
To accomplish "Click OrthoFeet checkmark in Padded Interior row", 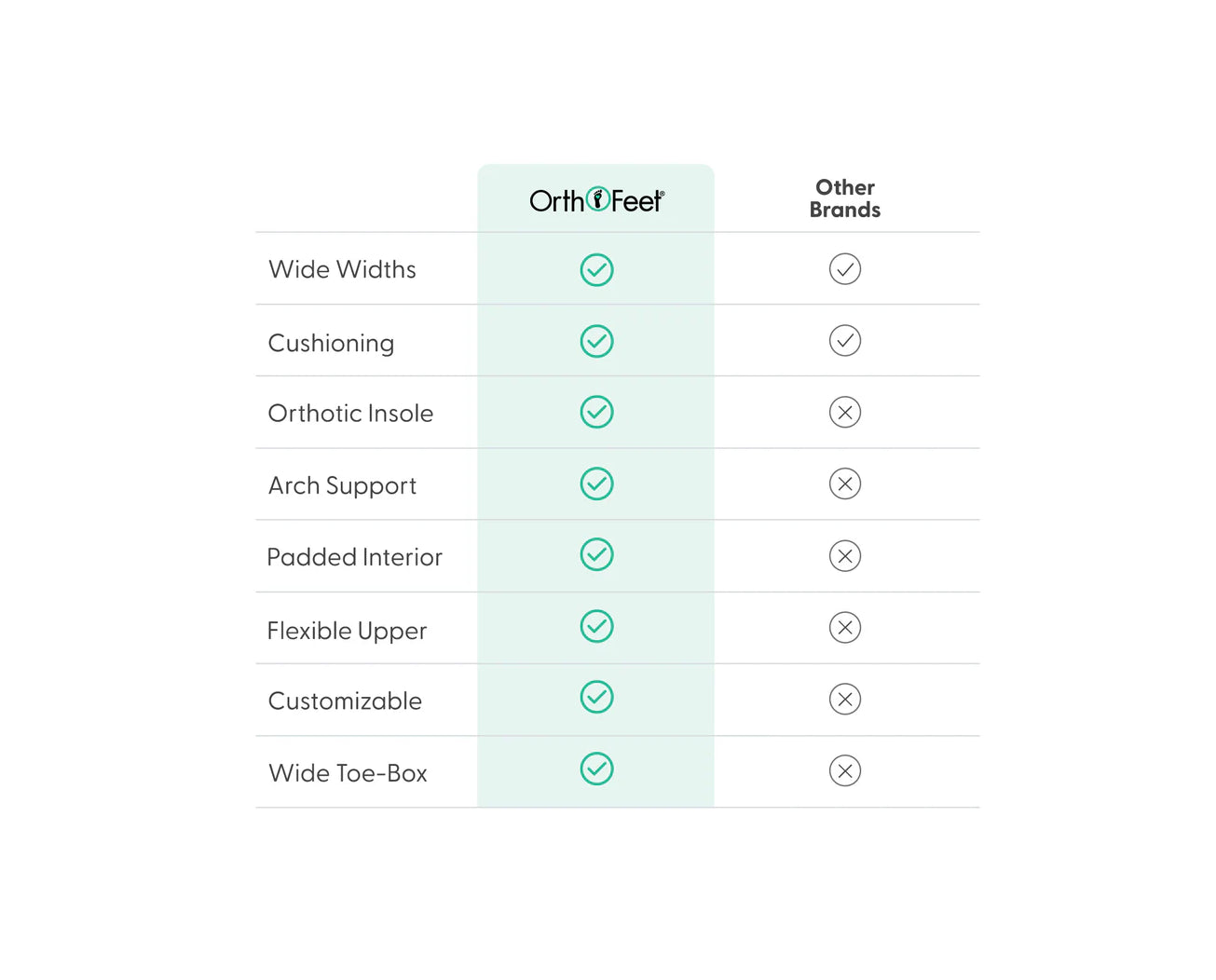I will pos(596,554).
